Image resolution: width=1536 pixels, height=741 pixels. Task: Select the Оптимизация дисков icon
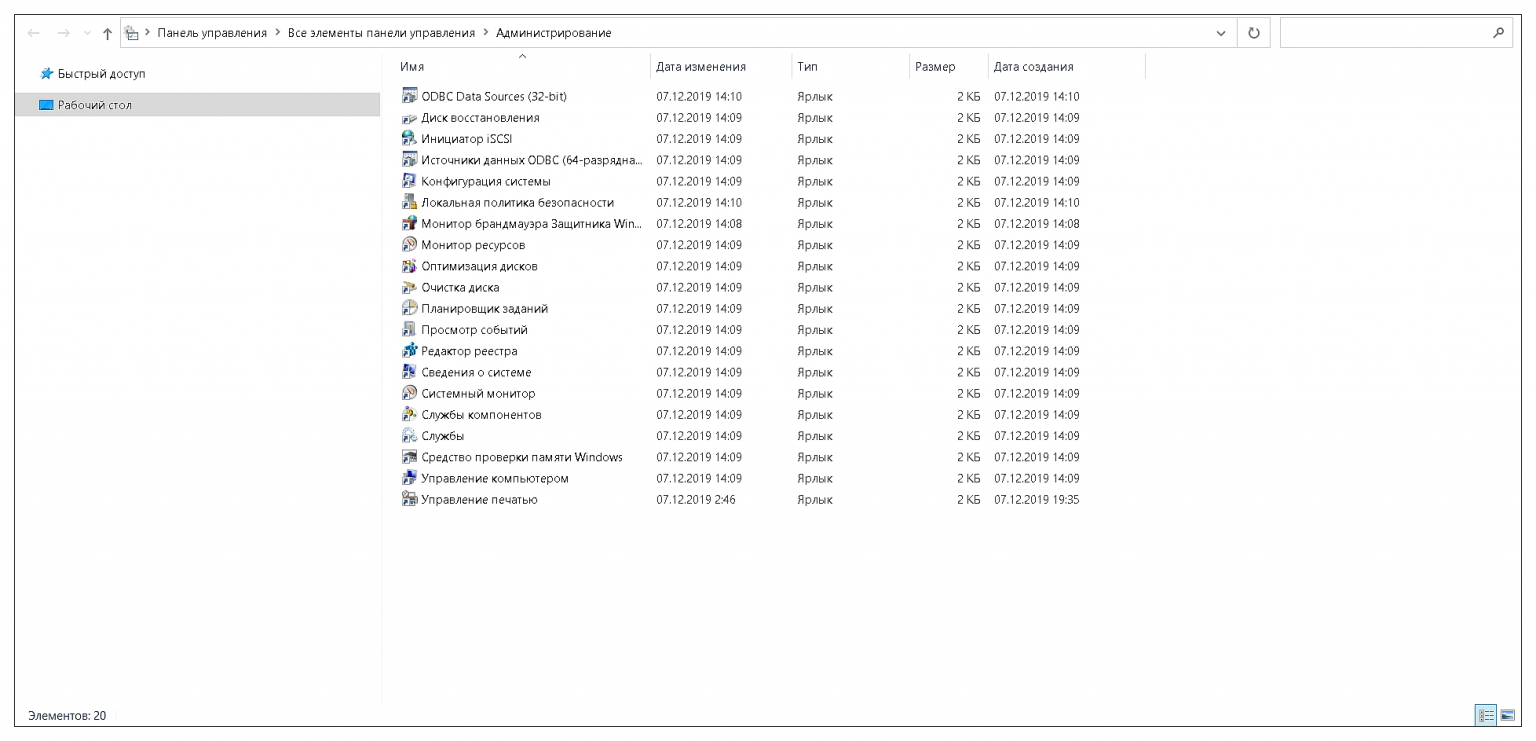coord(408,267)
